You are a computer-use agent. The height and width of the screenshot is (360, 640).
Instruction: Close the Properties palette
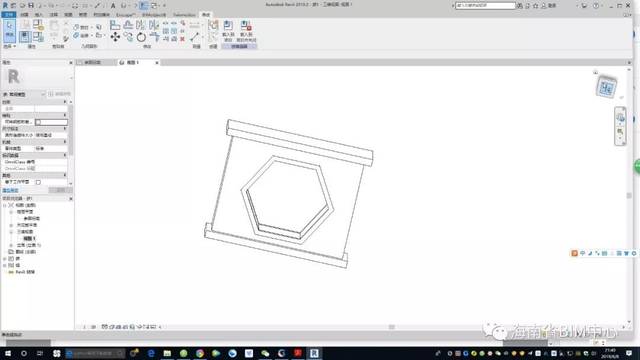[71, 62]
